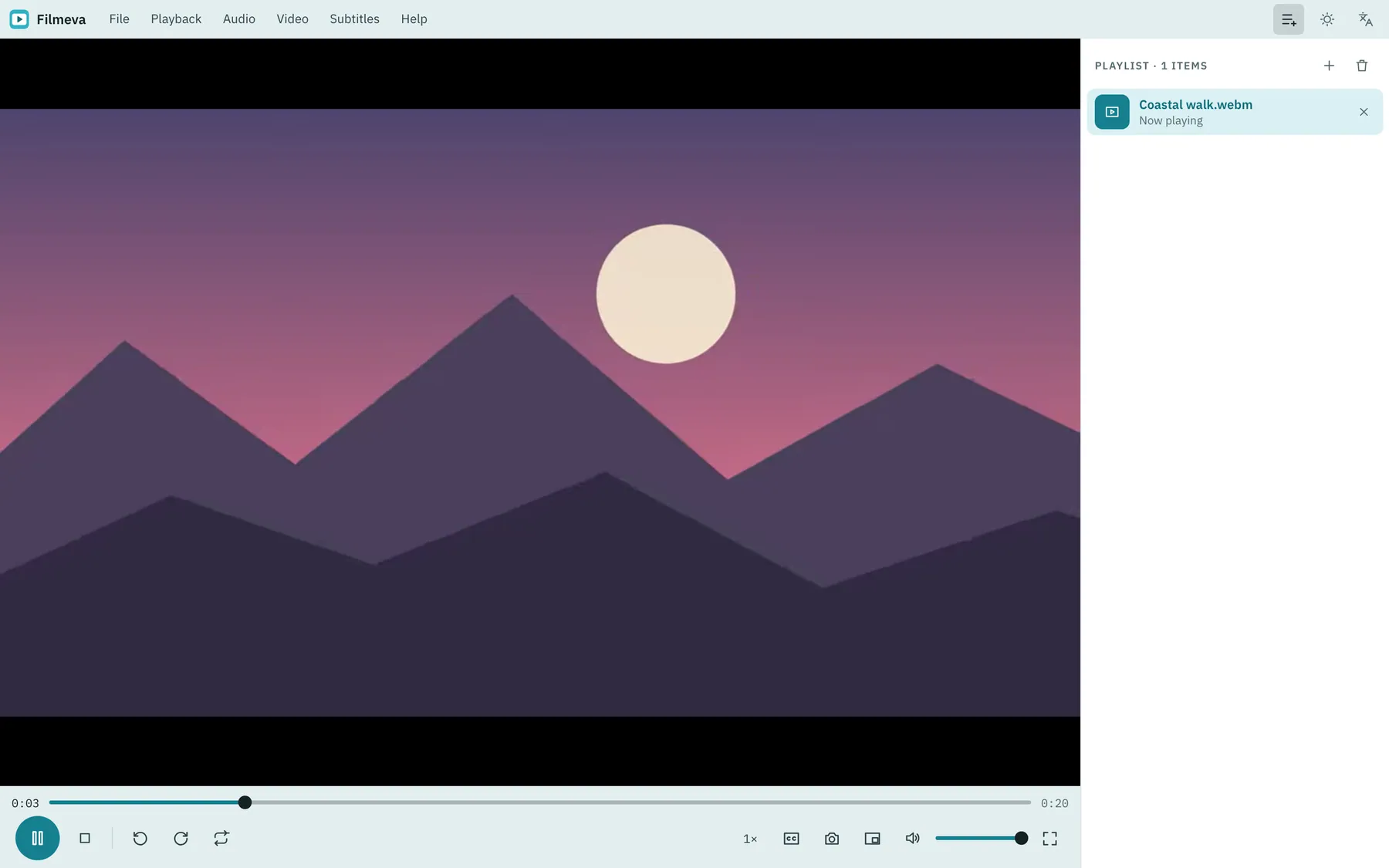Open the Subtitles menu
The width and height of the screenshot is (1389, 868).
354,19
